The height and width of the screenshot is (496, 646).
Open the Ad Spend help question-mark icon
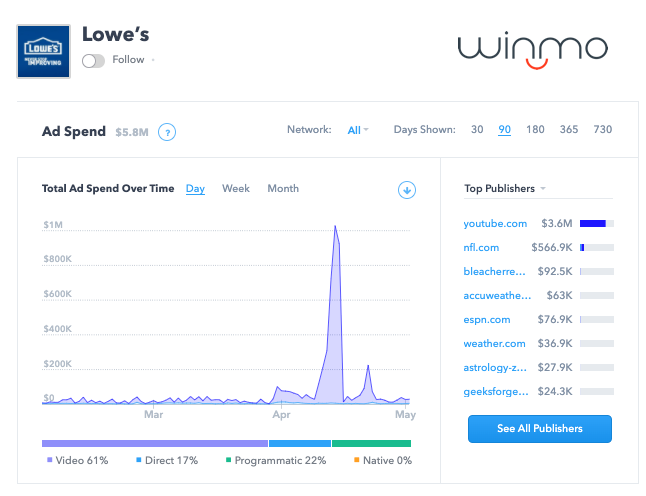[167, 132]
